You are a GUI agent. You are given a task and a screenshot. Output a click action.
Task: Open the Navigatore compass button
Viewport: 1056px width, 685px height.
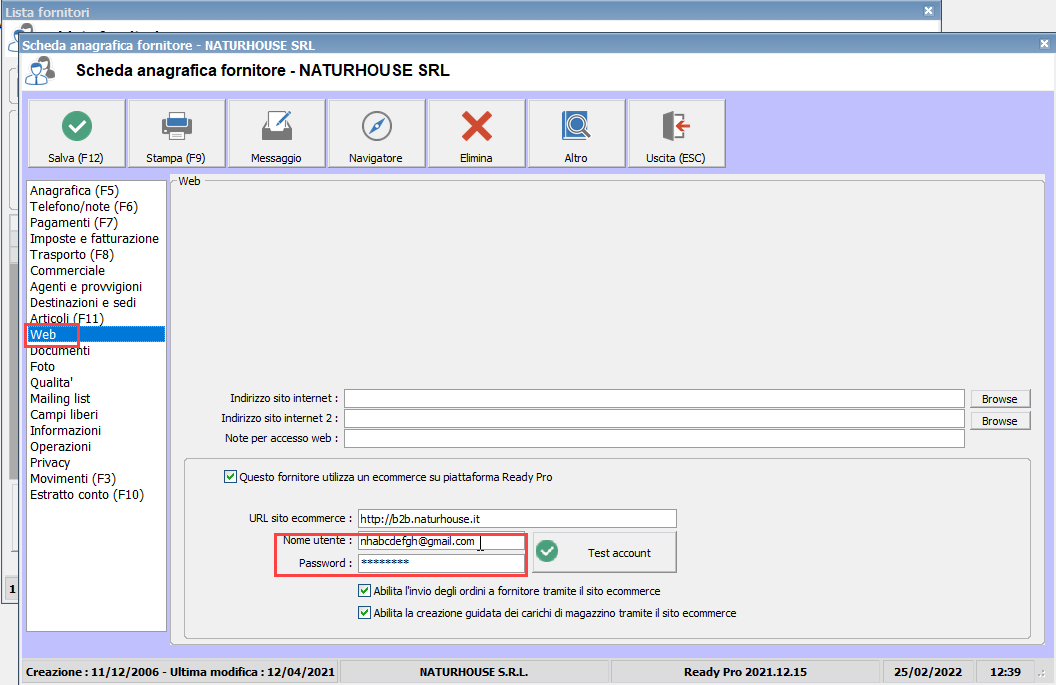[x=376, y=133]
